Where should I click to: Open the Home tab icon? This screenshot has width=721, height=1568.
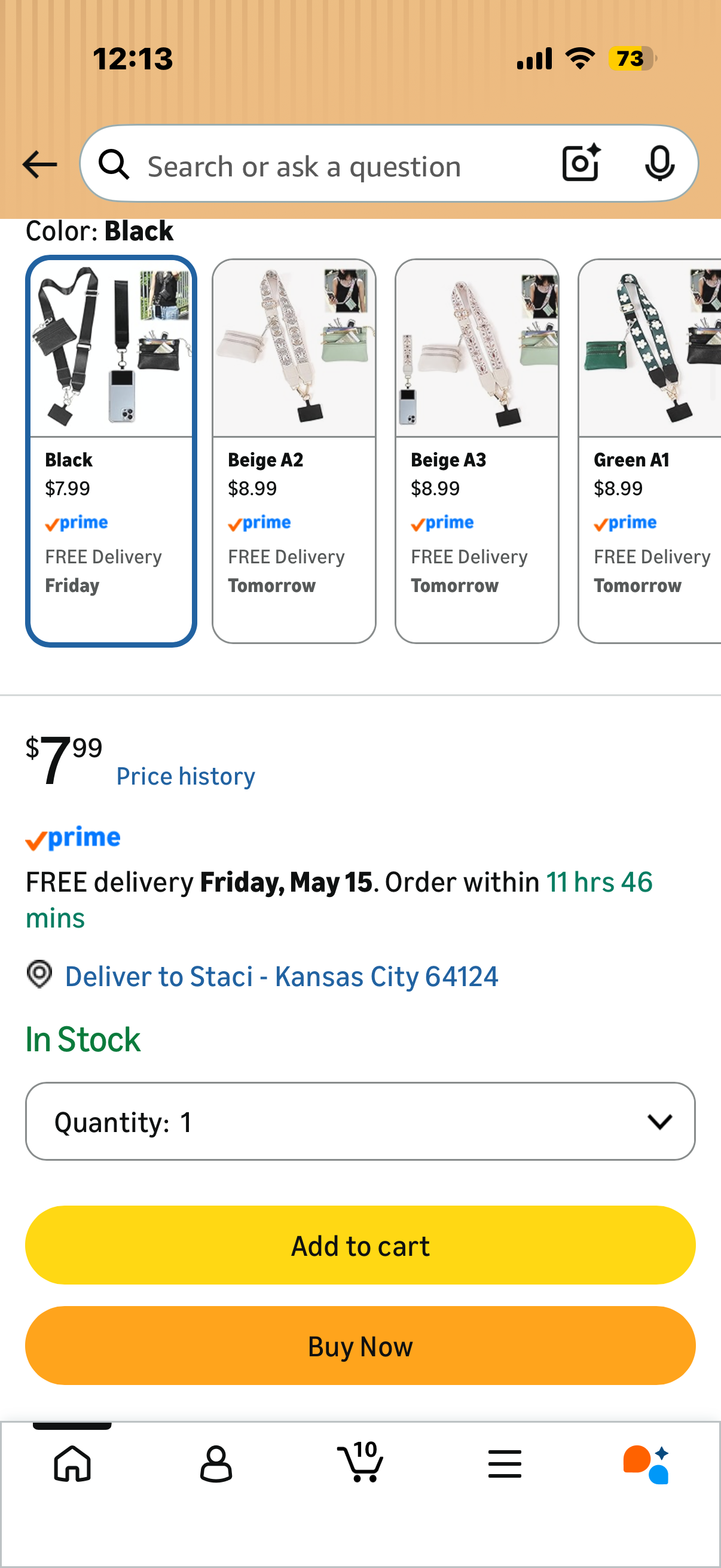(72, 1464)
